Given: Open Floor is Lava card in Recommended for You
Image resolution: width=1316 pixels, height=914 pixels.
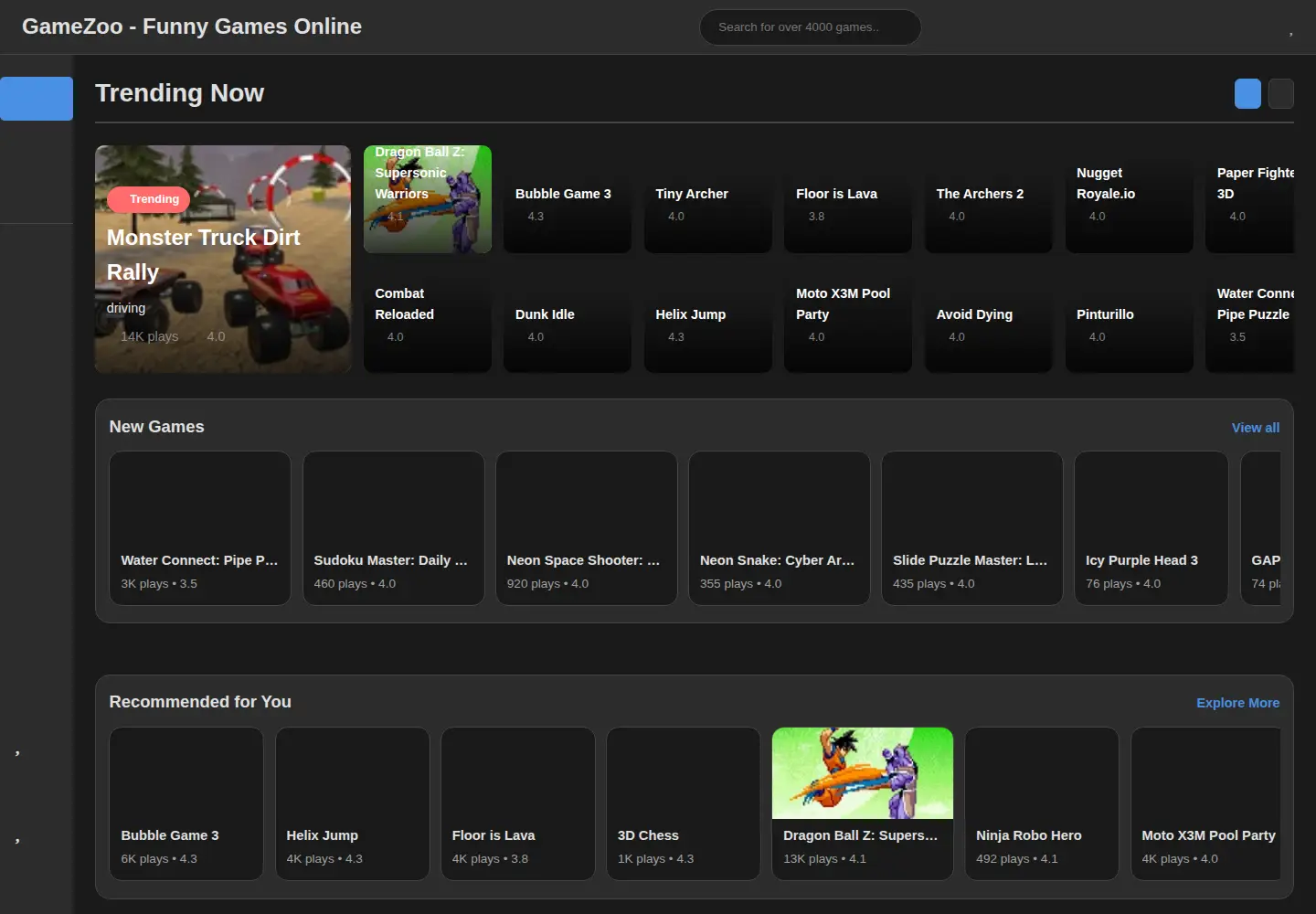Looking at the screenshot, I should tap(518, 804).
